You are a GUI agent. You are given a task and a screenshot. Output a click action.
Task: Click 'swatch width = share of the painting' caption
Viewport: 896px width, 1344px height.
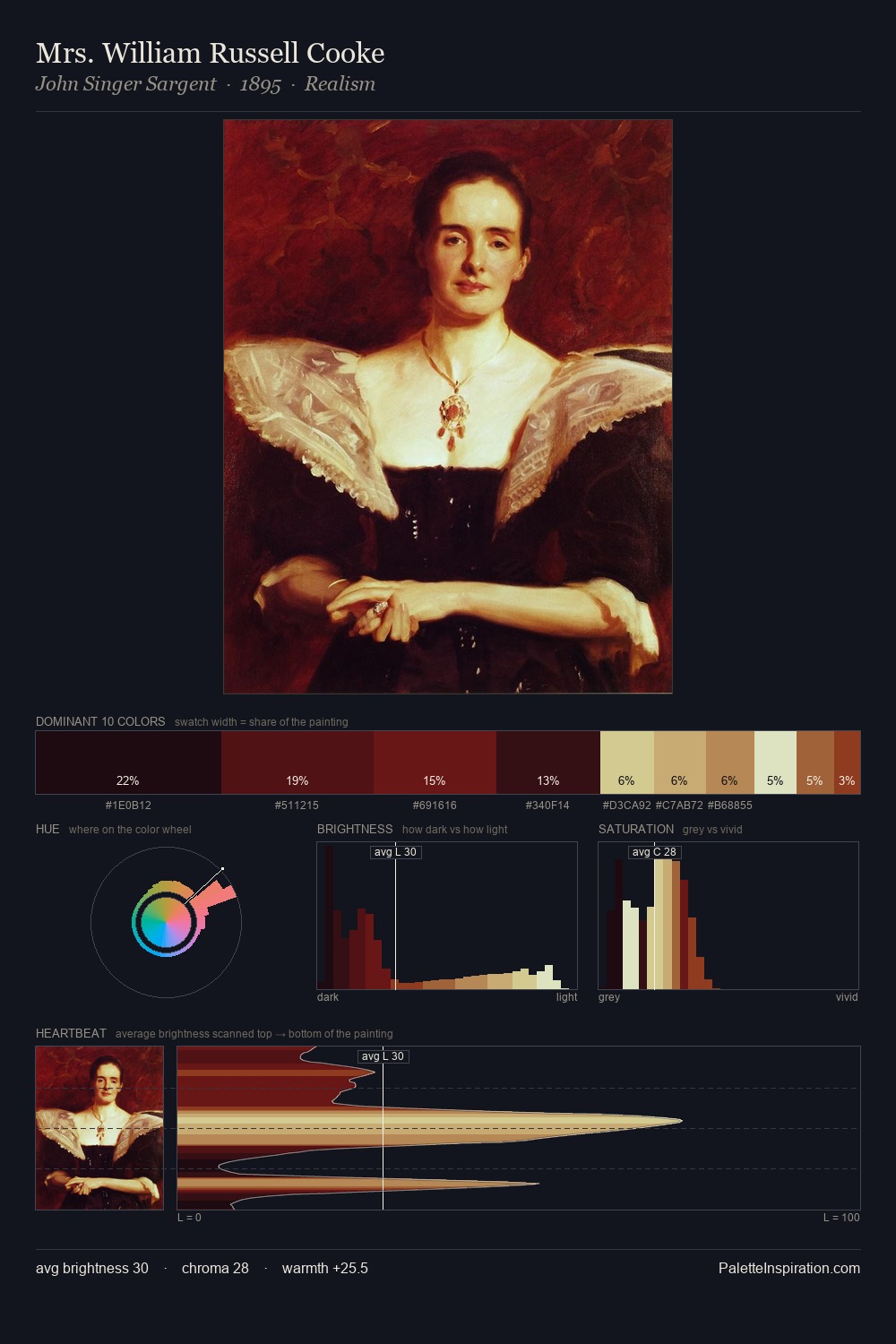coord(262,722)
